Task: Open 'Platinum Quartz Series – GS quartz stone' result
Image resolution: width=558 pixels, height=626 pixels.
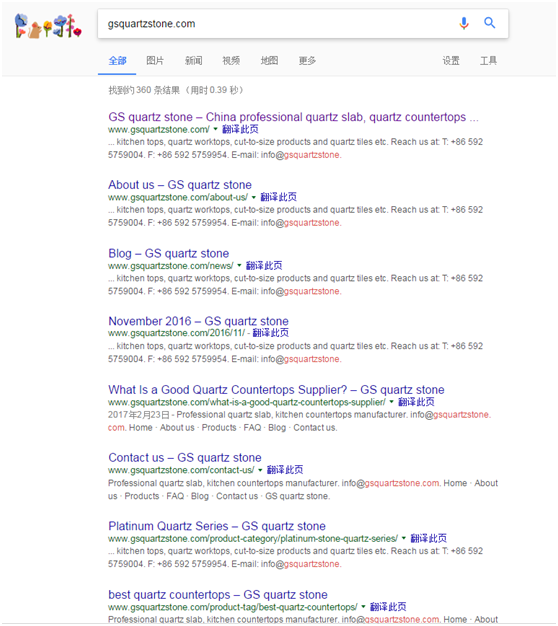Action: tap(217, 526)
